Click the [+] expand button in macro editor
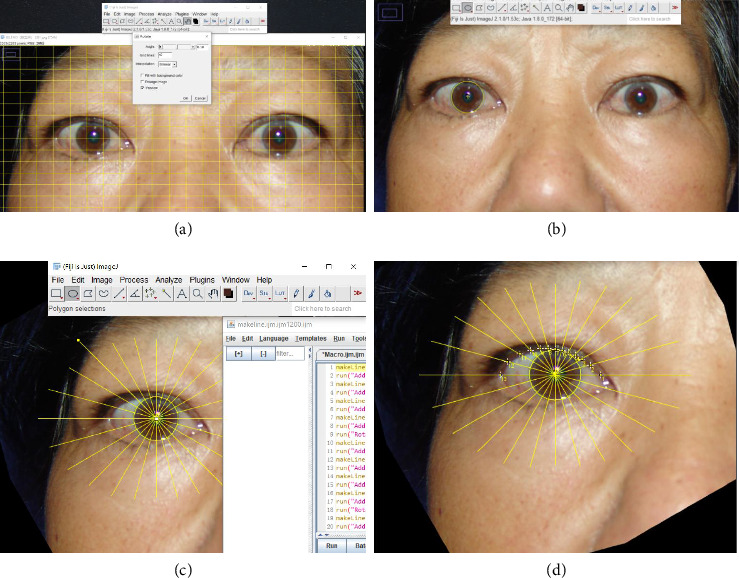 [238, 354]
